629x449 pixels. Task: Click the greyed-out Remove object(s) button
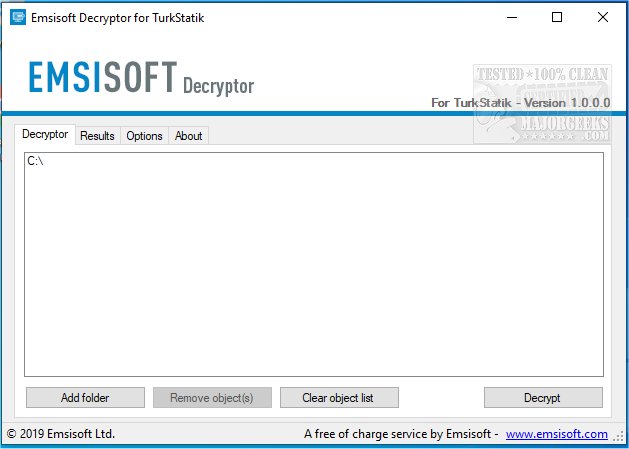pyautogui.click(x=212, y=398)
